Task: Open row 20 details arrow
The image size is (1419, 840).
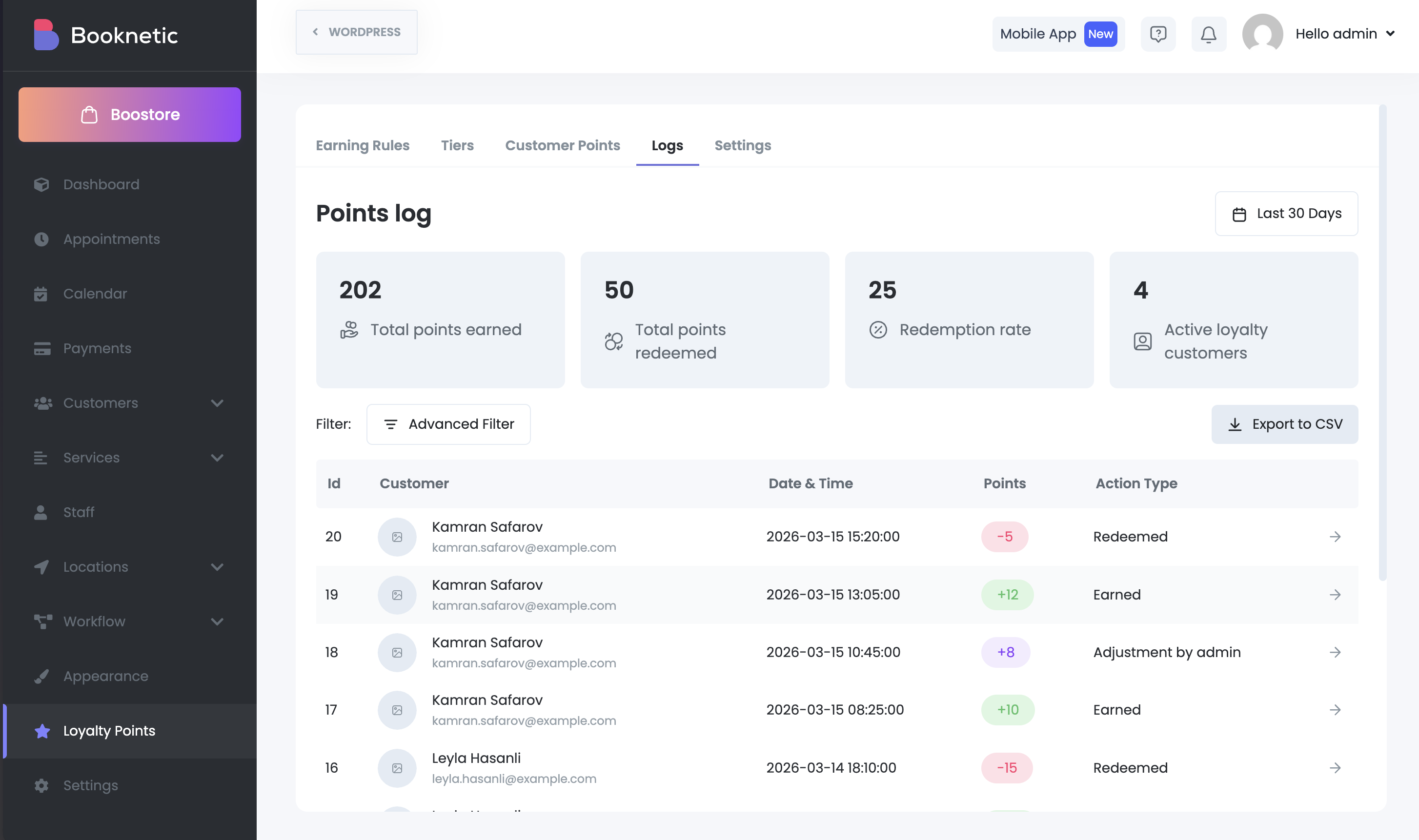Action: click(x=1335, y=537)
